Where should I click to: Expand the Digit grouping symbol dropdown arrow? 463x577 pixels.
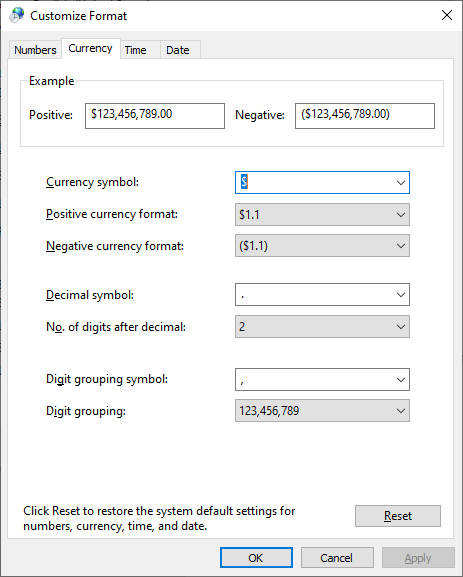[x=400, y=379]
